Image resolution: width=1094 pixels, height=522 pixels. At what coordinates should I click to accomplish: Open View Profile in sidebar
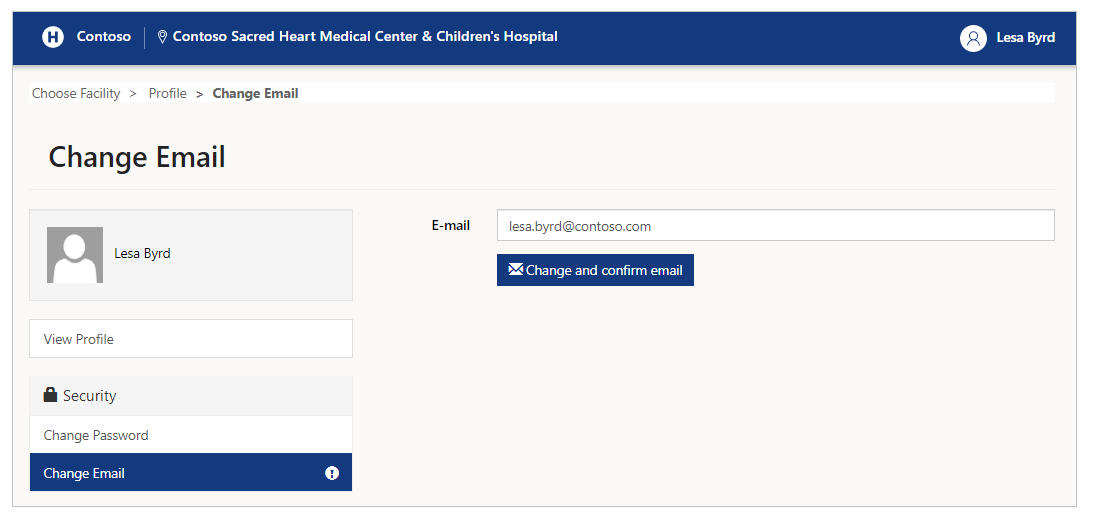(190, 338)
